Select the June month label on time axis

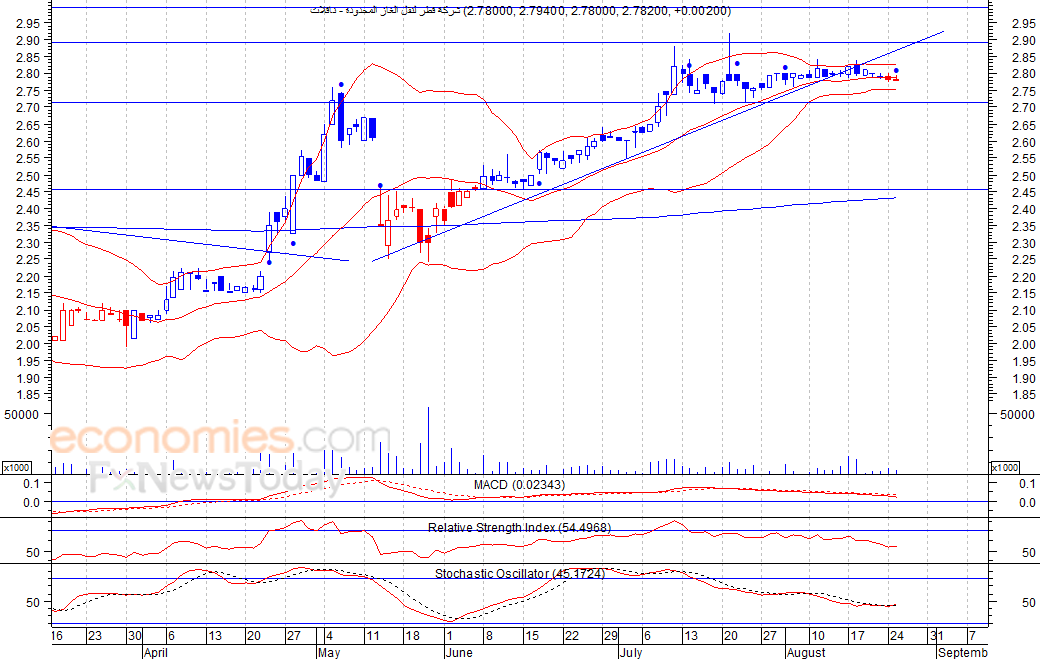(457, 652)
